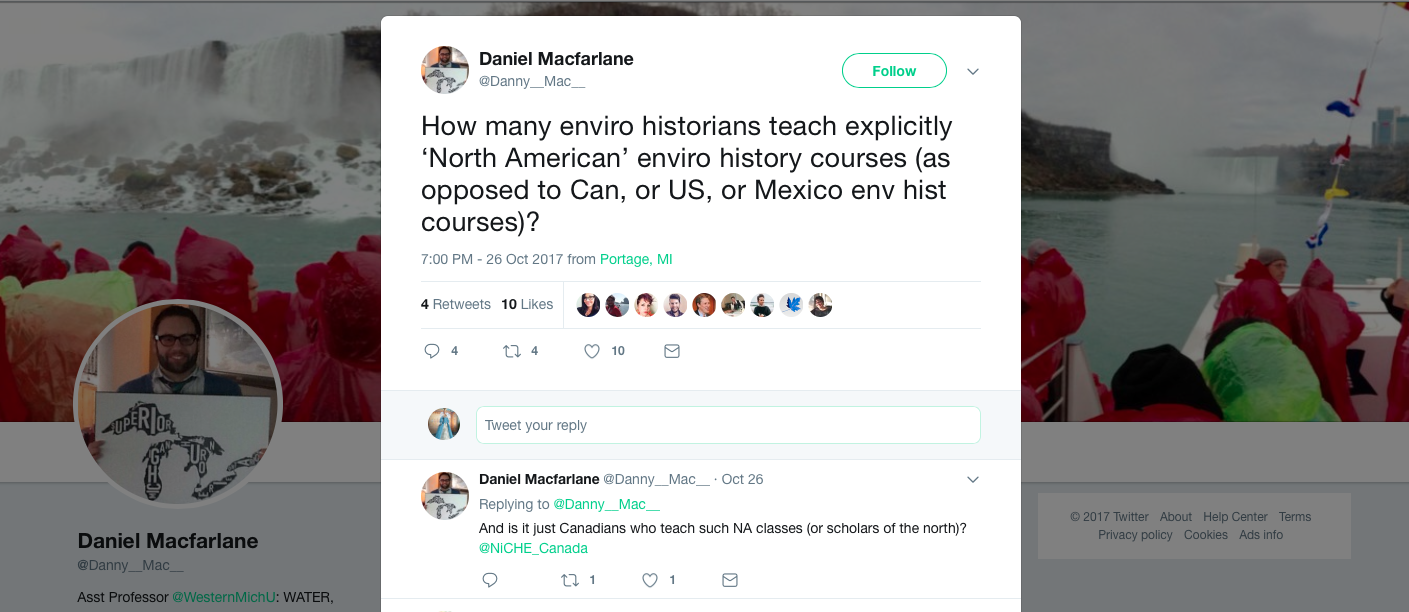
Task: Open @WesternMichU profile link in bio
Action: (x=224, y=597)
